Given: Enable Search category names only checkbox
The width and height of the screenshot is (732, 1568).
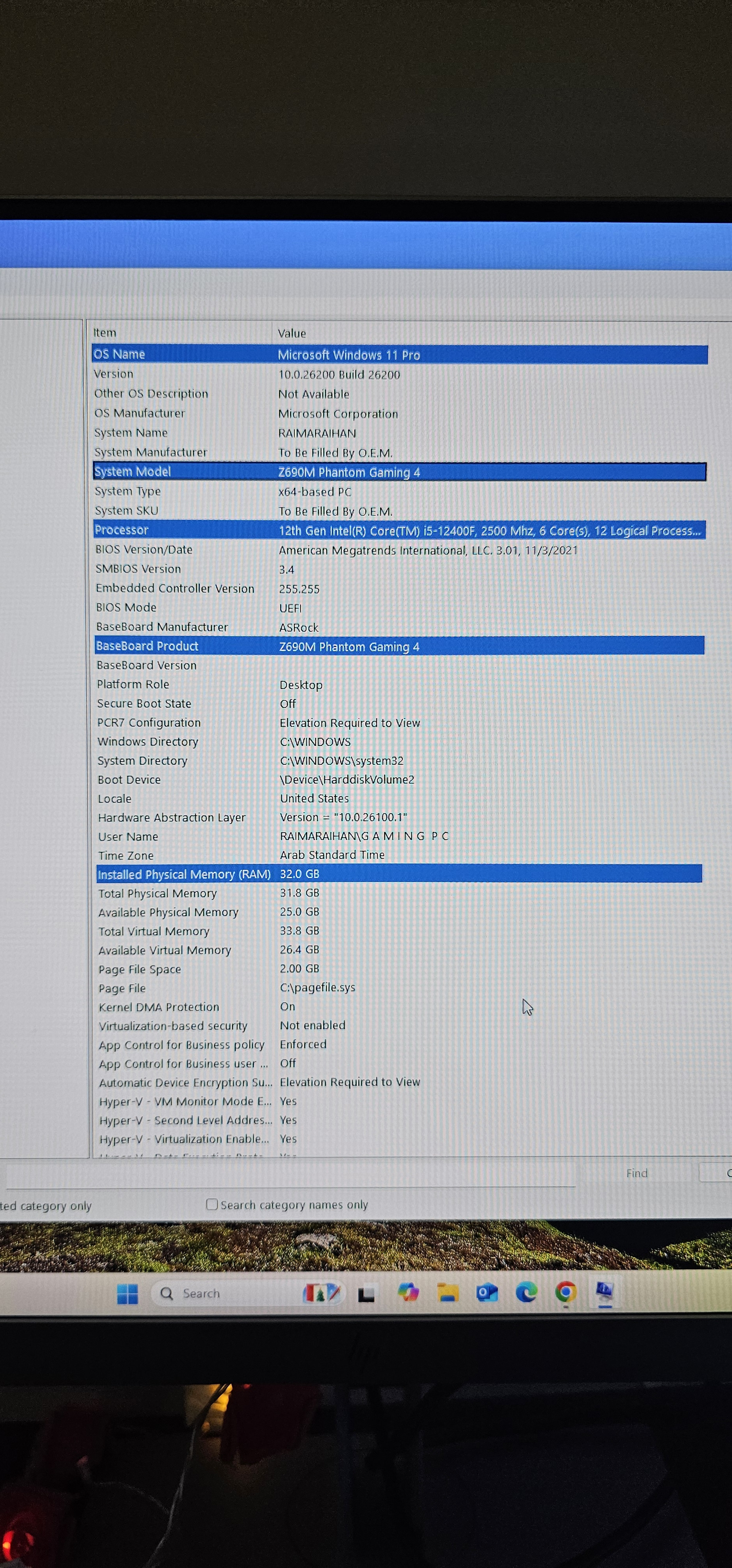Looking at the screenshot, I should coord(212,1205).
